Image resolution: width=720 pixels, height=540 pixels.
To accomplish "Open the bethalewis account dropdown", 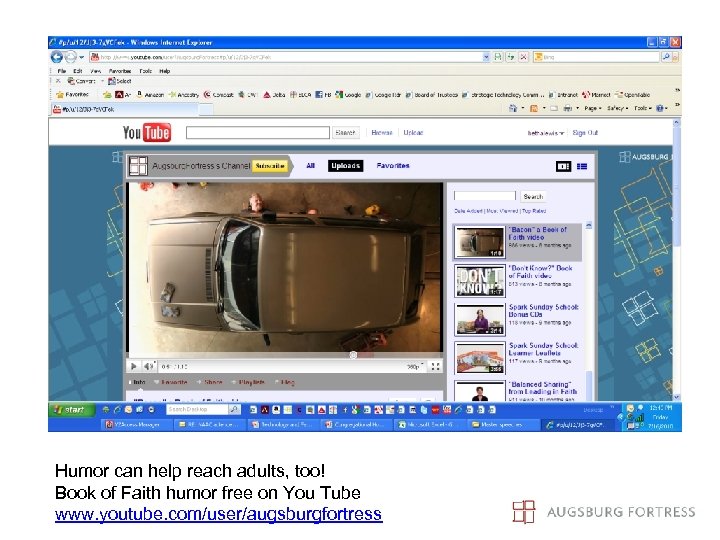I will pyautogui.click(x=545, y=133).
